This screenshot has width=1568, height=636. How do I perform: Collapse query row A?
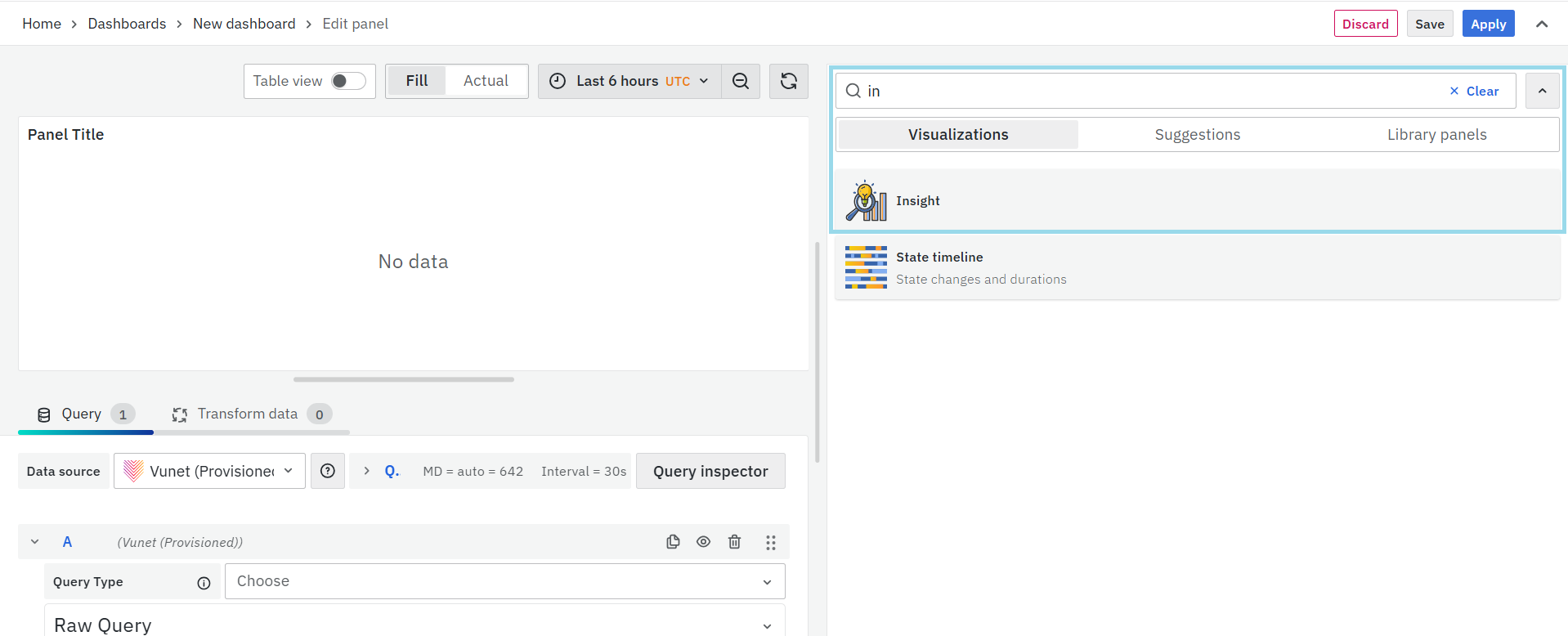point(35,542)
